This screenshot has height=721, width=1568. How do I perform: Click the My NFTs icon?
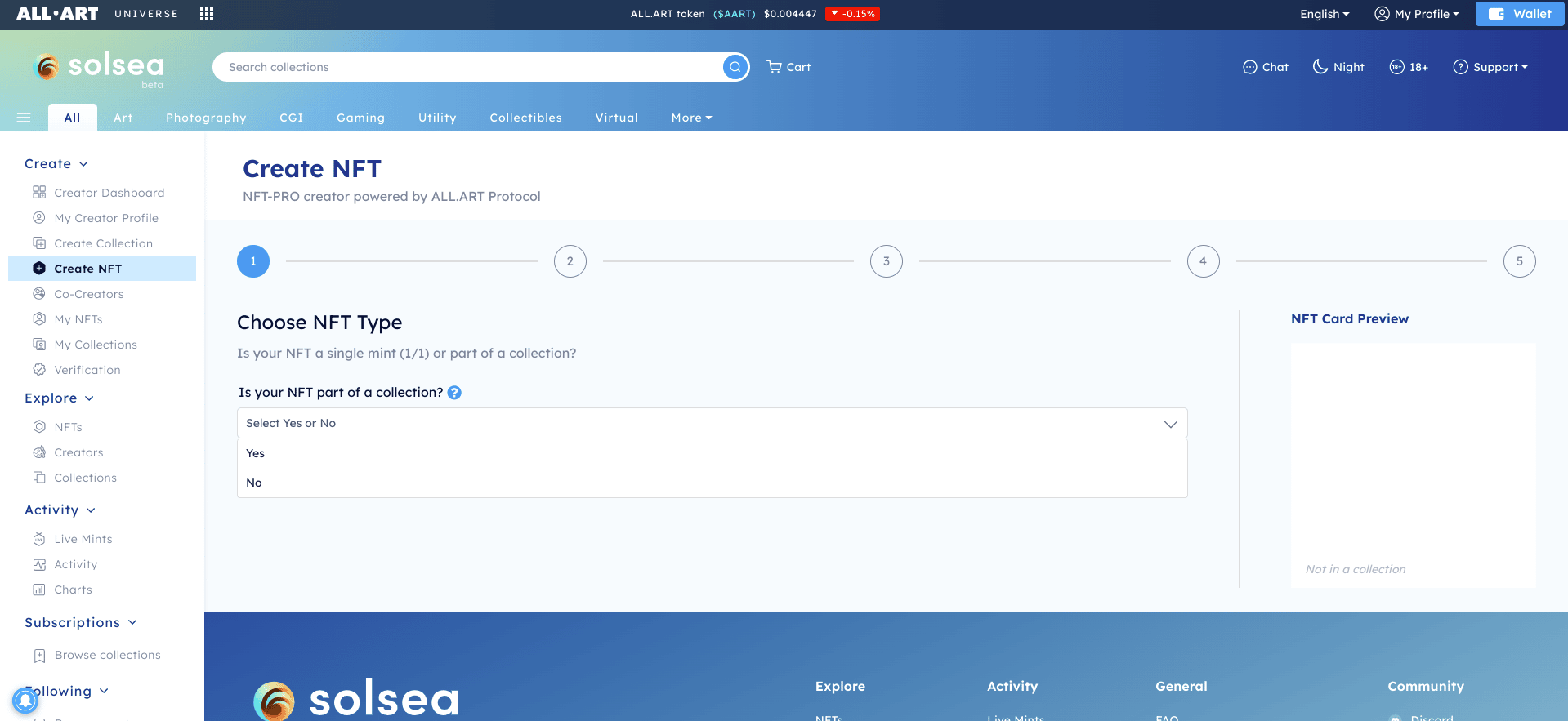coord(39,319)
